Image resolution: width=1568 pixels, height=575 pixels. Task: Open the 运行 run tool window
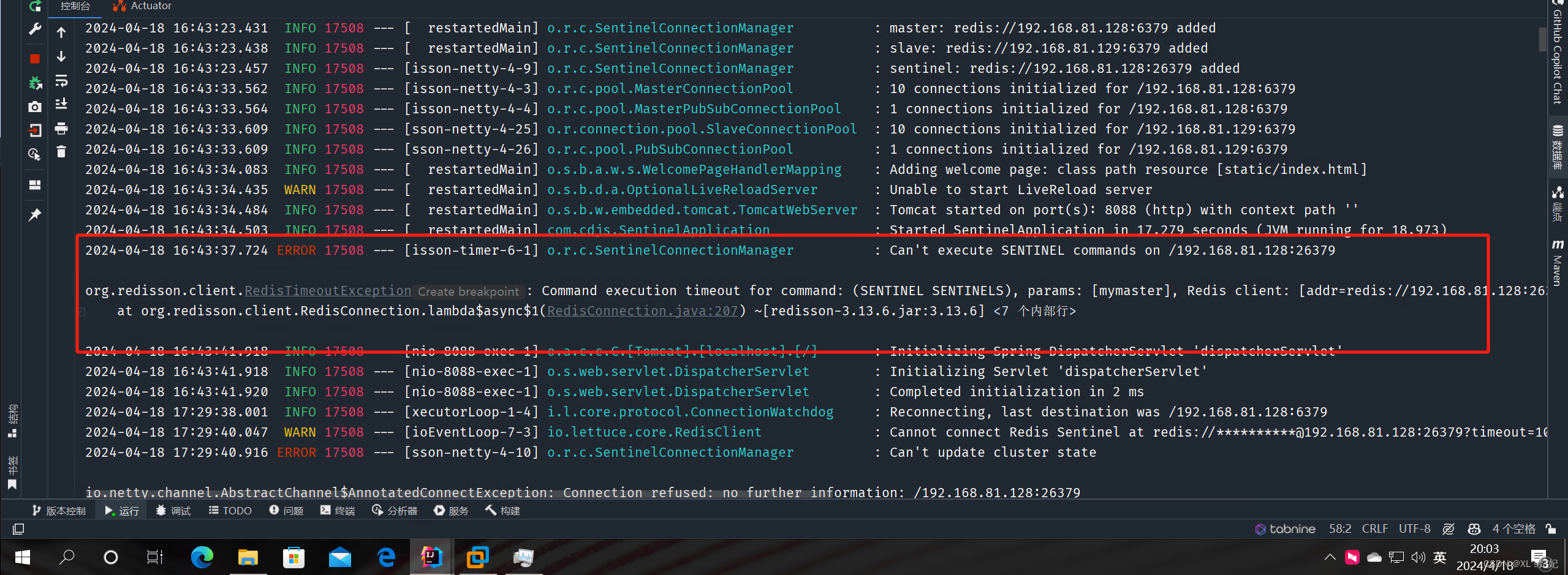tap(122, 511)
